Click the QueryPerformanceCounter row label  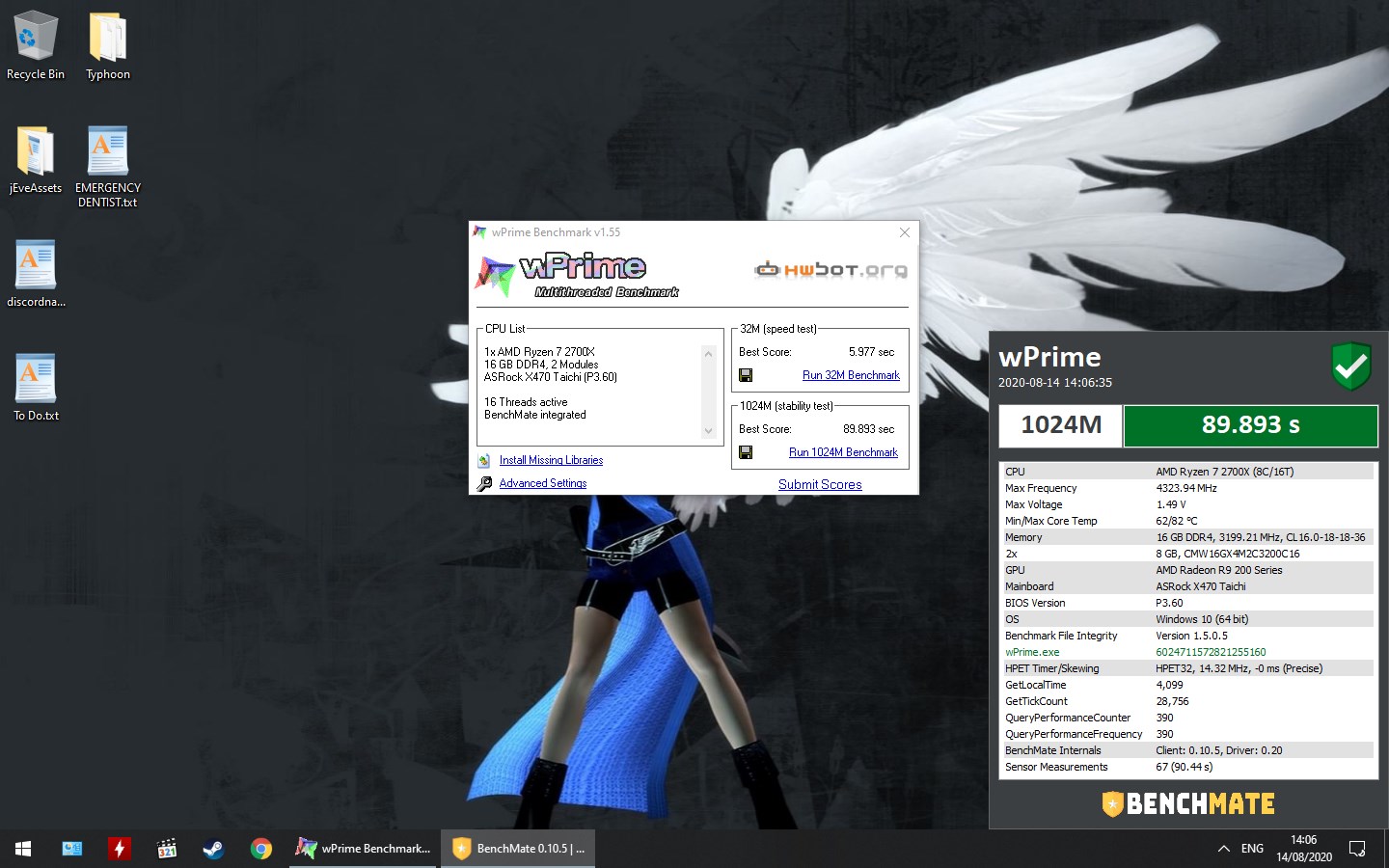pyautogui.click(x=1067, y=718)
